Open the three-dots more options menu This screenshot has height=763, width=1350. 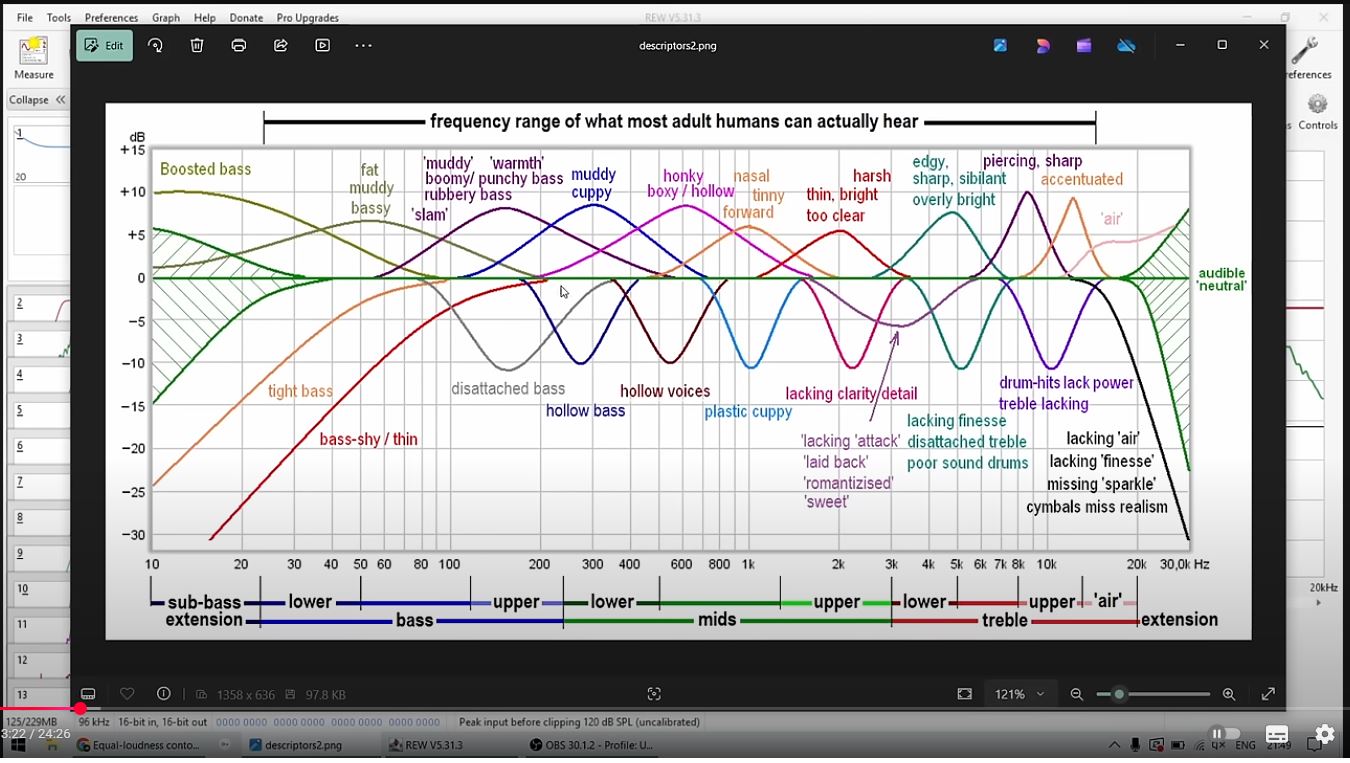tap(363, 45)
